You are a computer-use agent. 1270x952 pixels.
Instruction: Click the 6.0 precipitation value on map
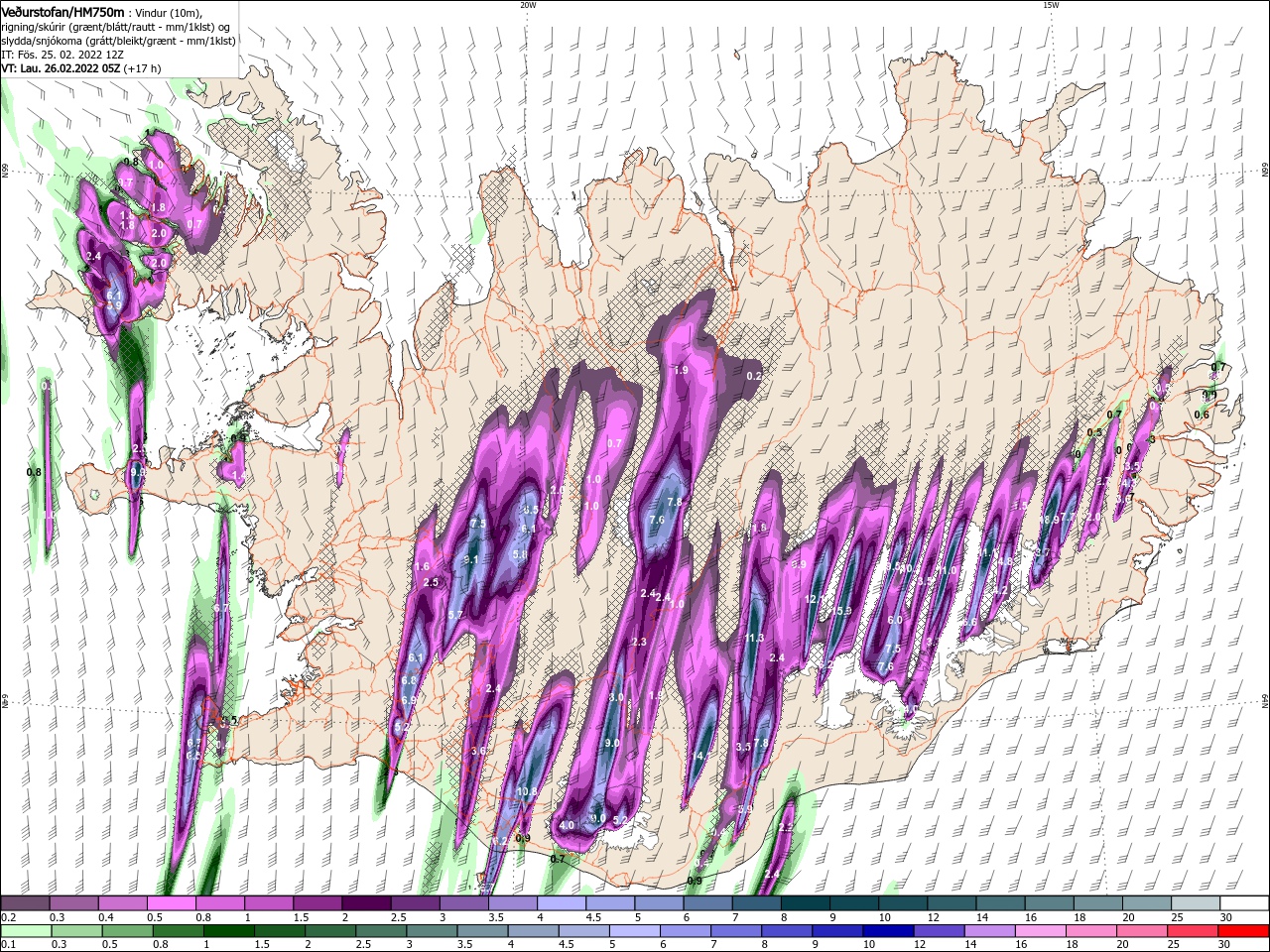click(894, 620)
